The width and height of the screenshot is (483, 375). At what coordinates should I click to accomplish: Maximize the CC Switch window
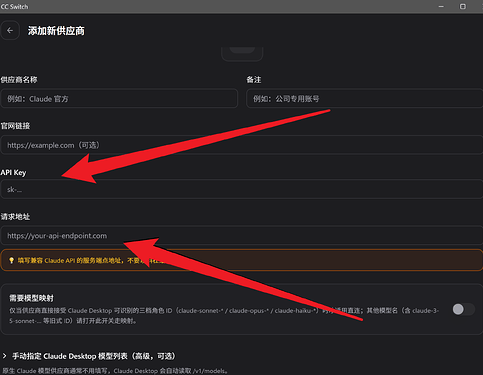[463, 6]
